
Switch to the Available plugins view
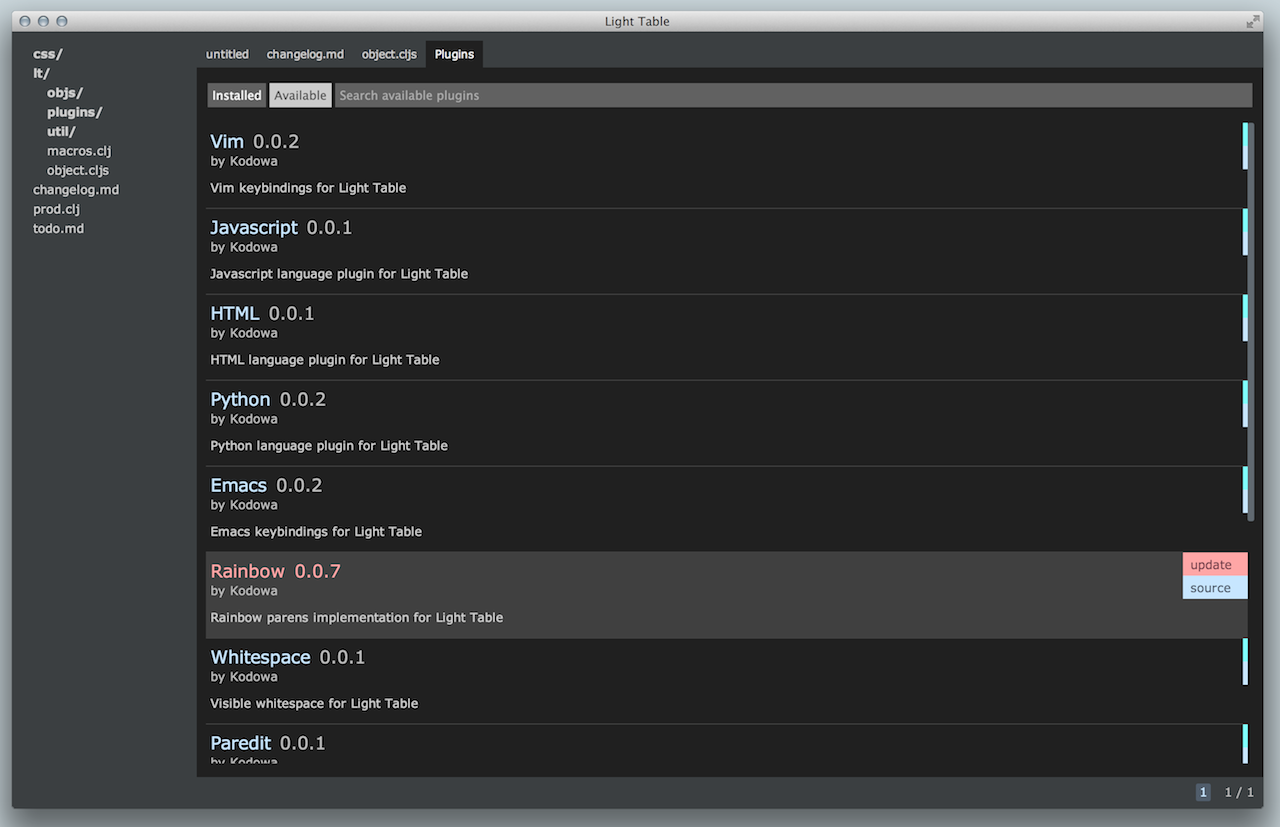(x=300, y=95)
